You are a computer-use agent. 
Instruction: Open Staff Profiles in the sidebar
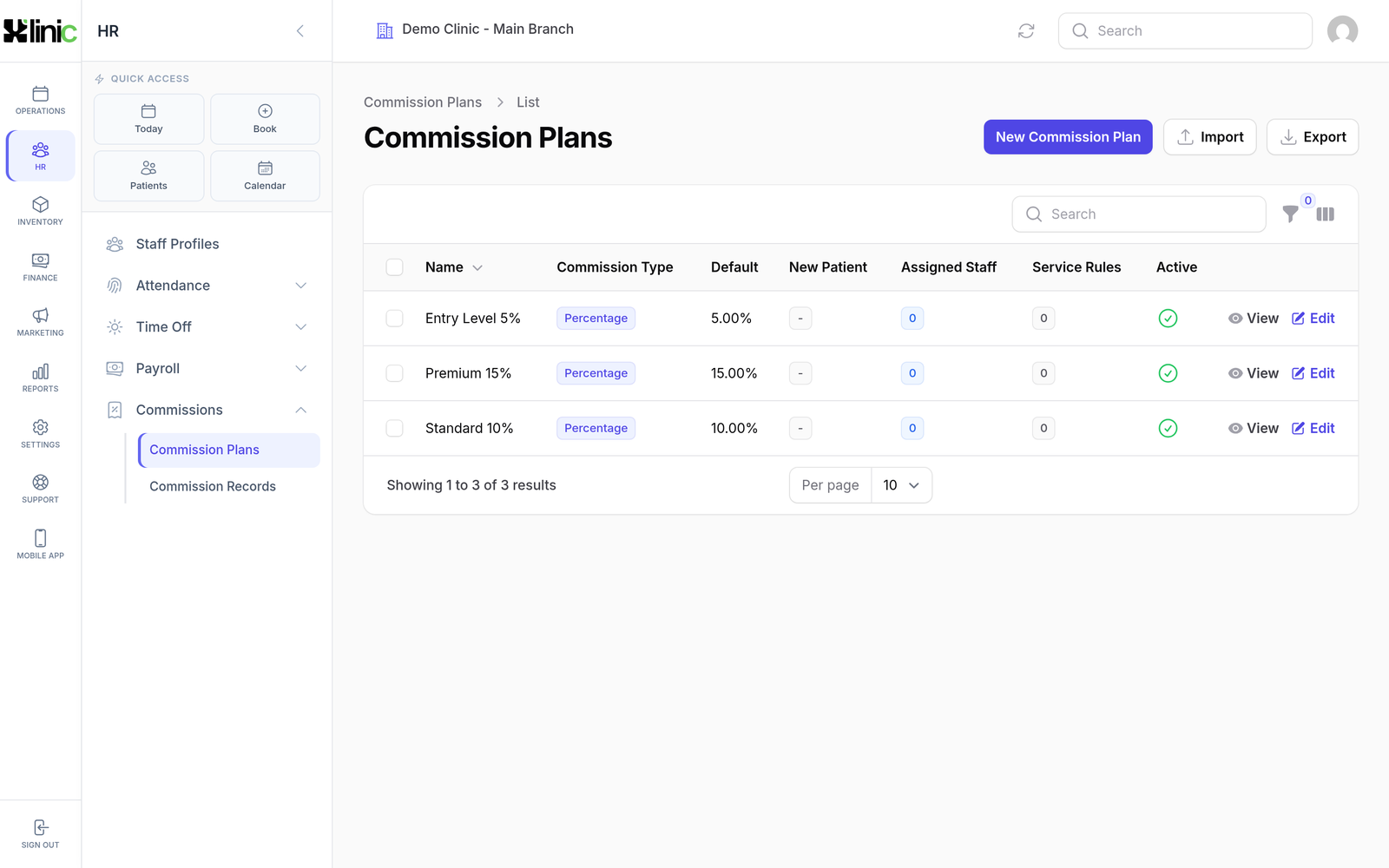(207, 244)
